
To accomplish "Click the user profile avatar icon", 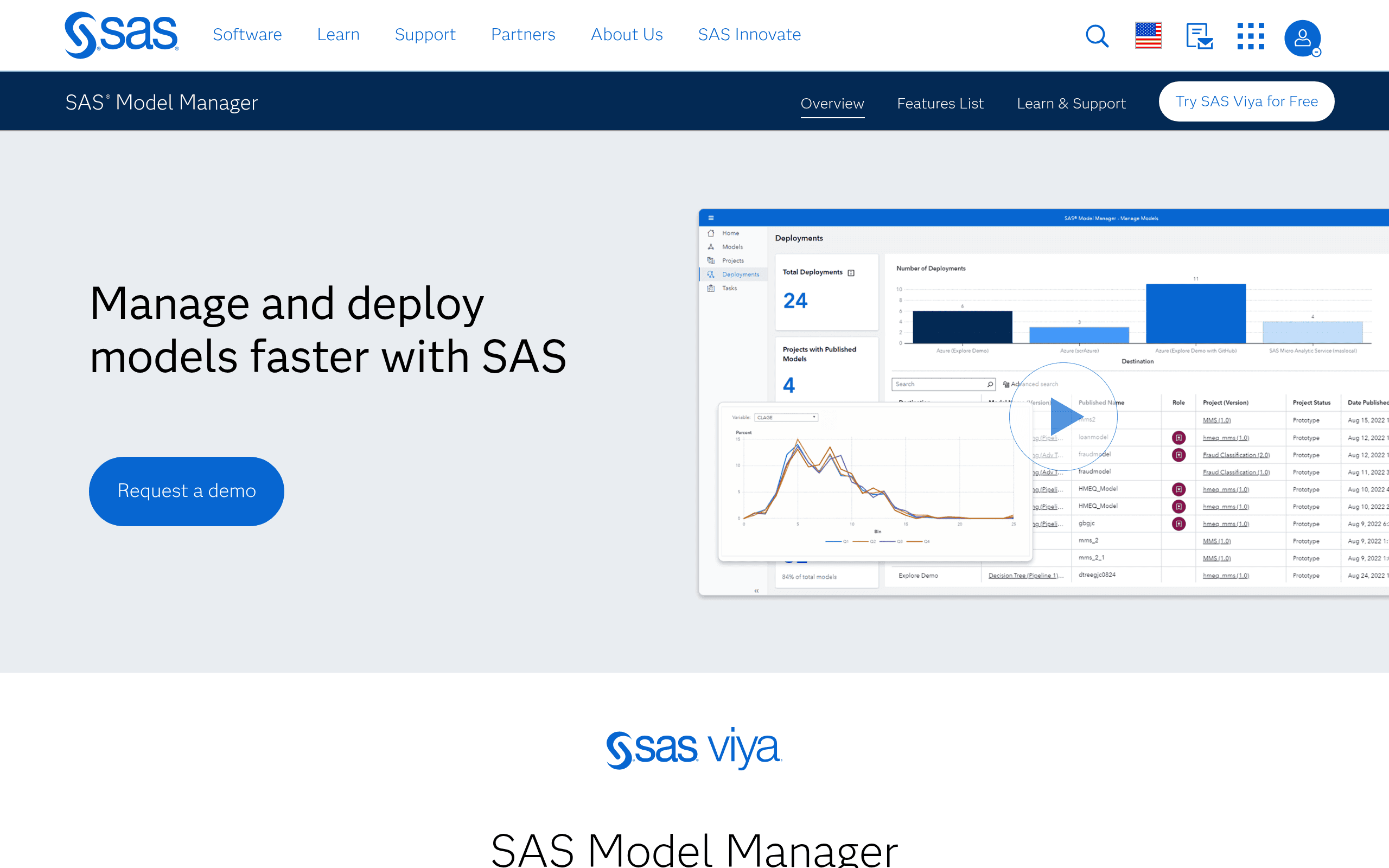I will coord(1302,38).
